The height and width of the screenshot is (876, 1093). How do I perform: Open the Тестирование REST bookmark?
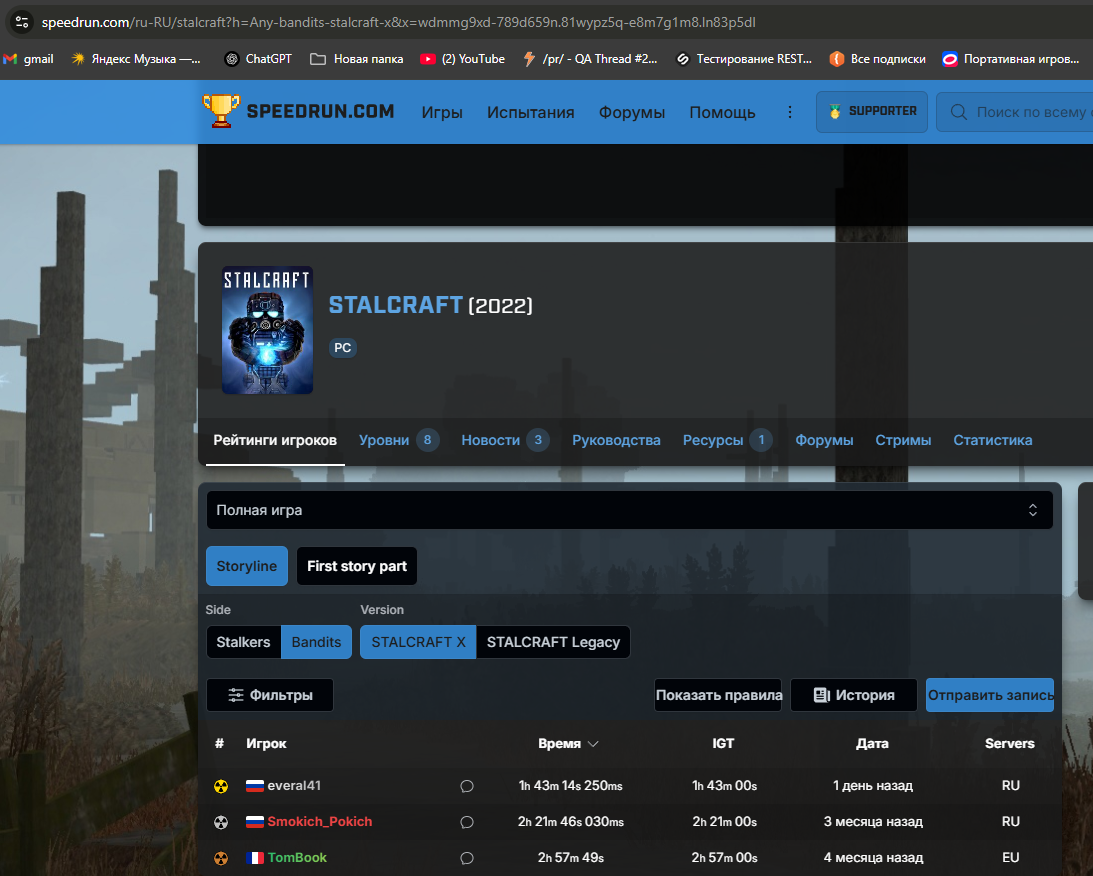(x=744, y=59)
